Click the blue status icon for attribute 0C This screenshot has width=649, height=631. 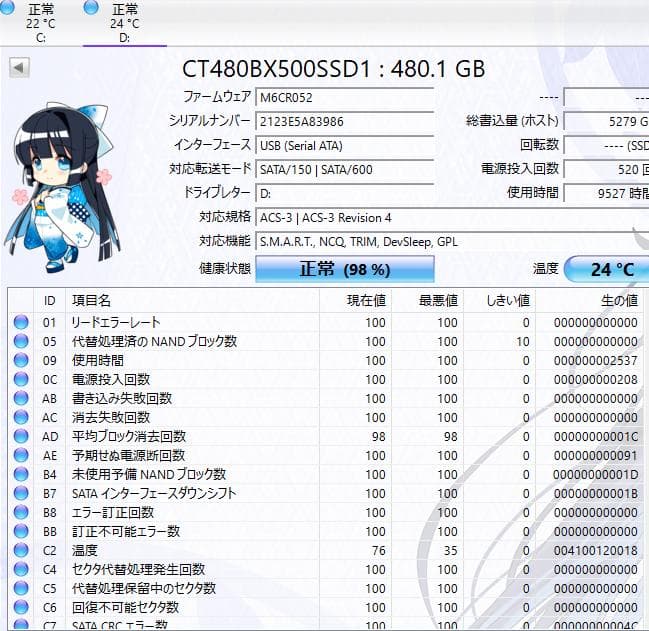tap(21, 379)
